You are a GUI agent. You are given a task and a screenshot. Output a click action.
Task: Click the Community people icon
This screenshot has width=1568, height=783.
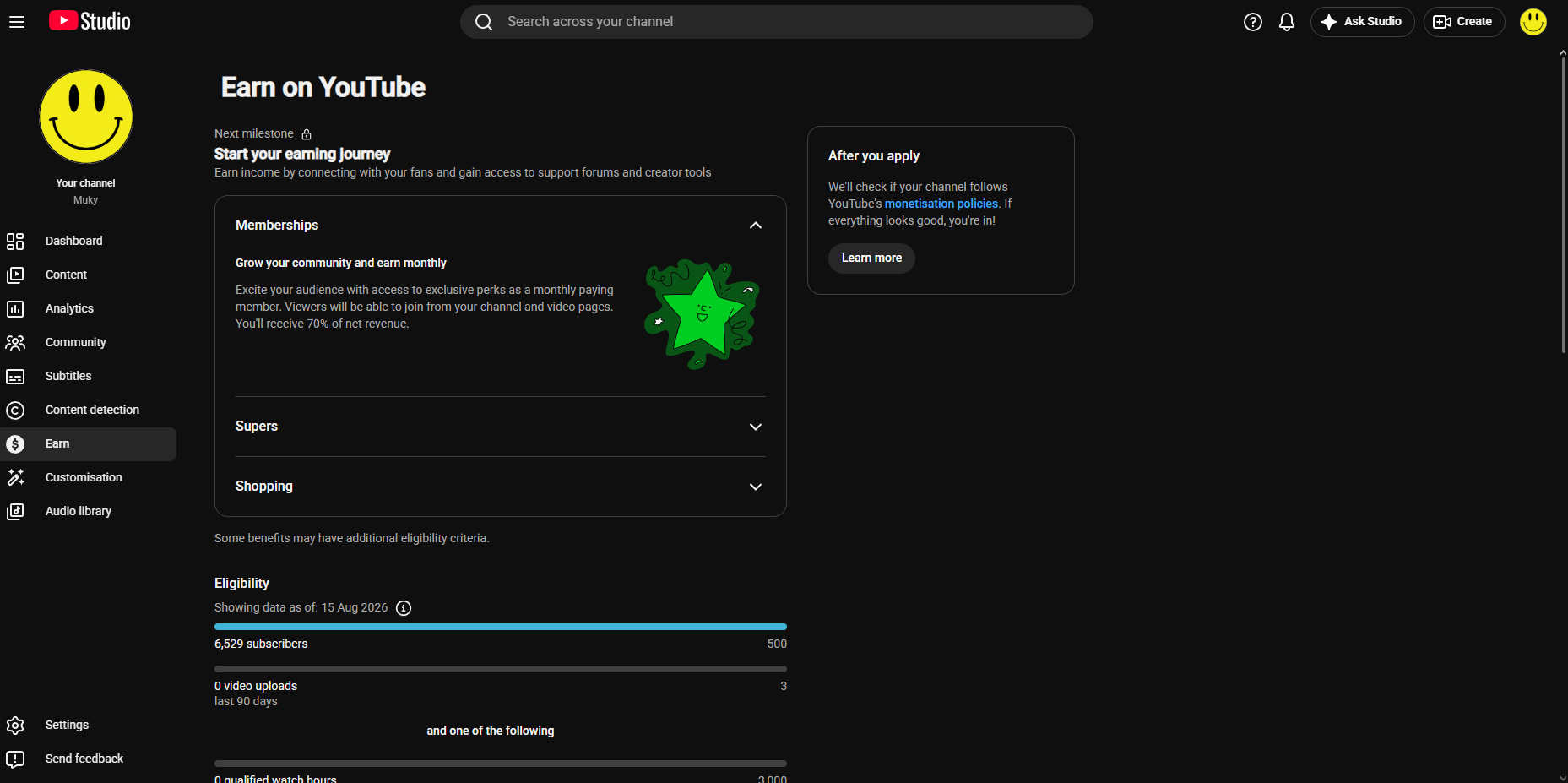point(15,343)
